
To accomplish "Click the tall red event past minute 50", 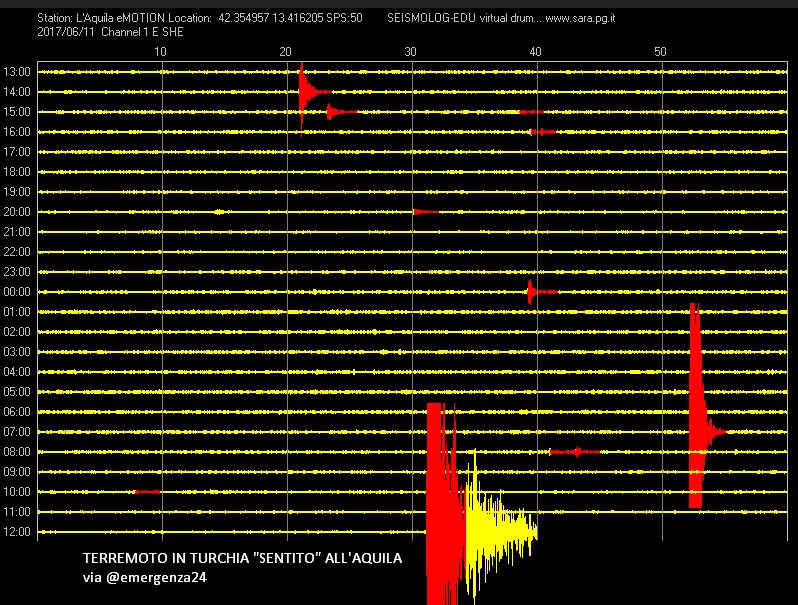I will pyautogui.click(x=698, y=406).
